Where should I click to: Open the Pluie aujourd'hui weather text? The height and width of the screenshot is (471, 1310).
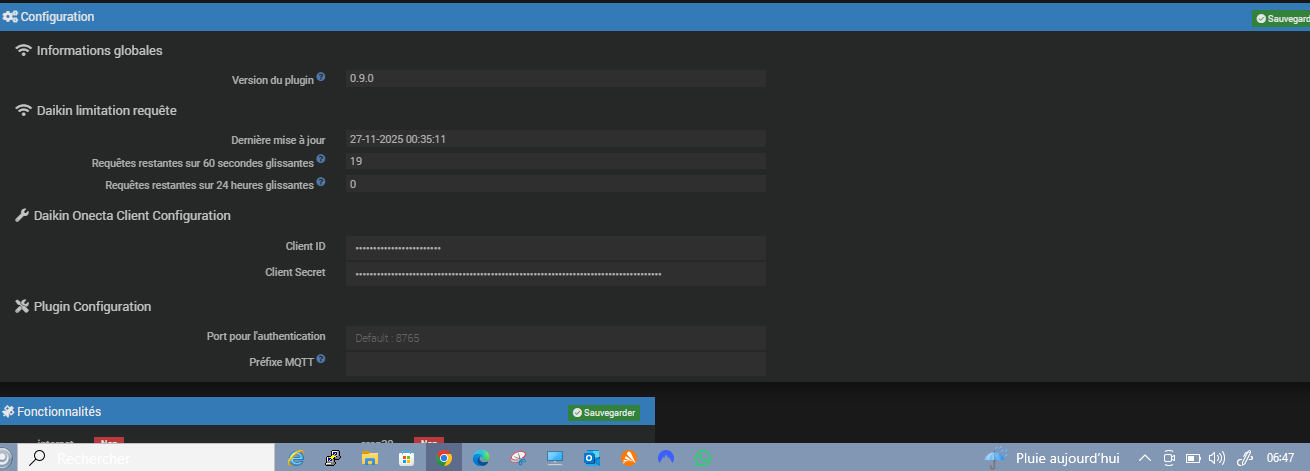(1067, 458)
